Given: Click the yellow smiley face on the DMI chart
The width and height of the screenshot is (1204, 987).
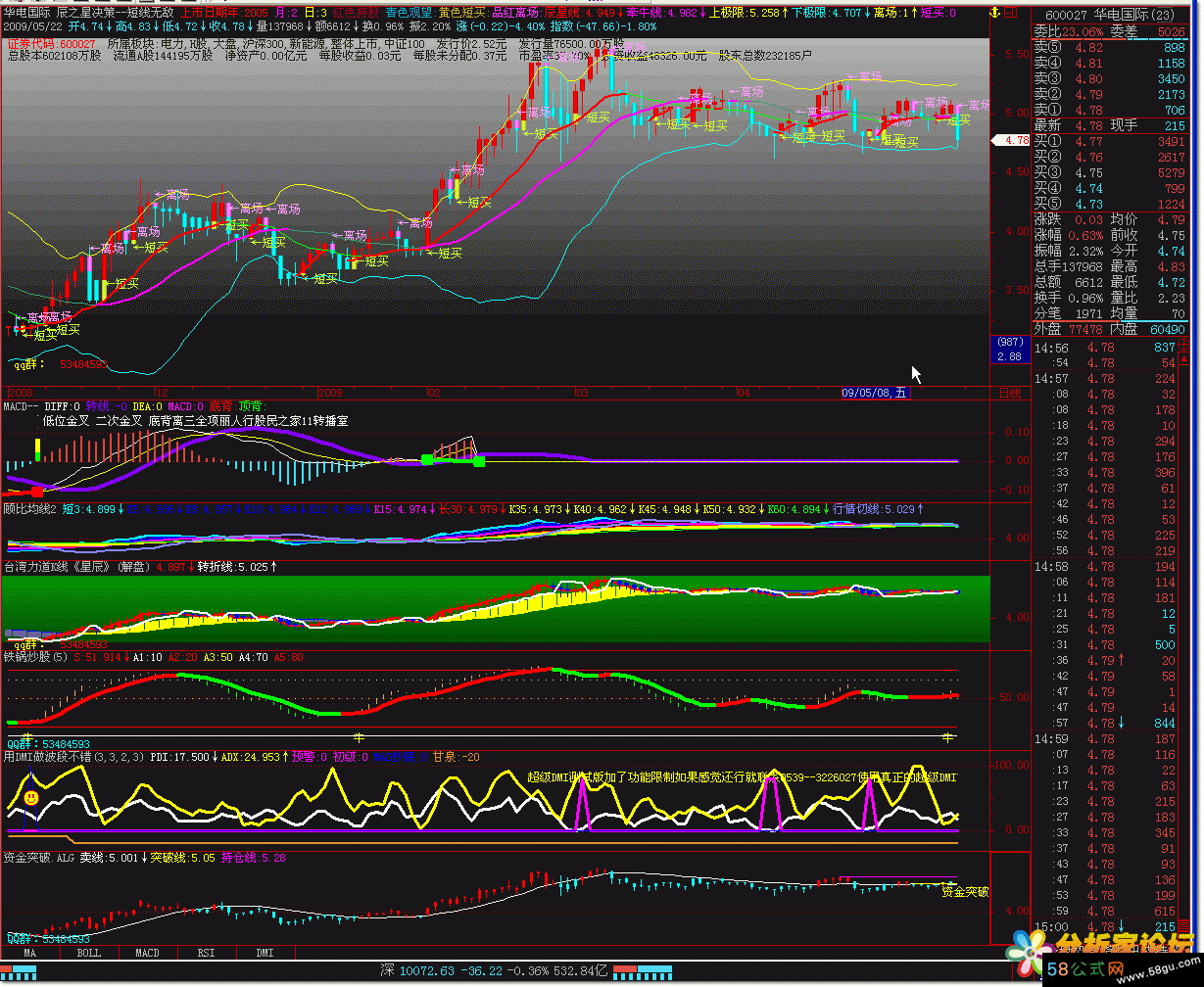Looking at the screenshot, I should pos(31,798).
